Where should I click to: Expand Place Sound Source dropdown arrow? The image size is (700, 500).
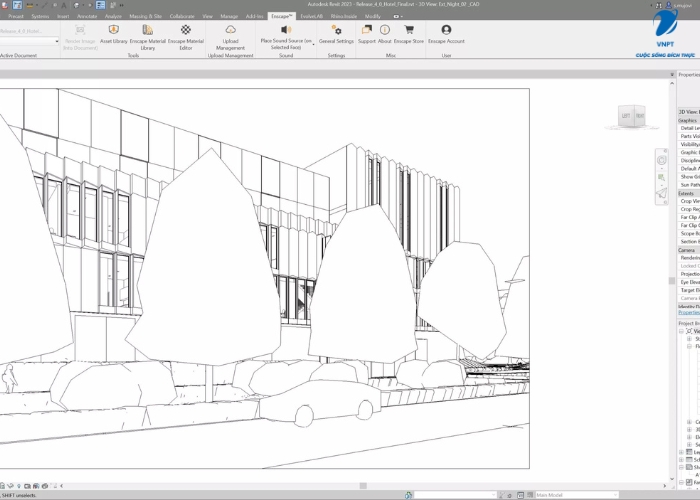pos(314,45)
